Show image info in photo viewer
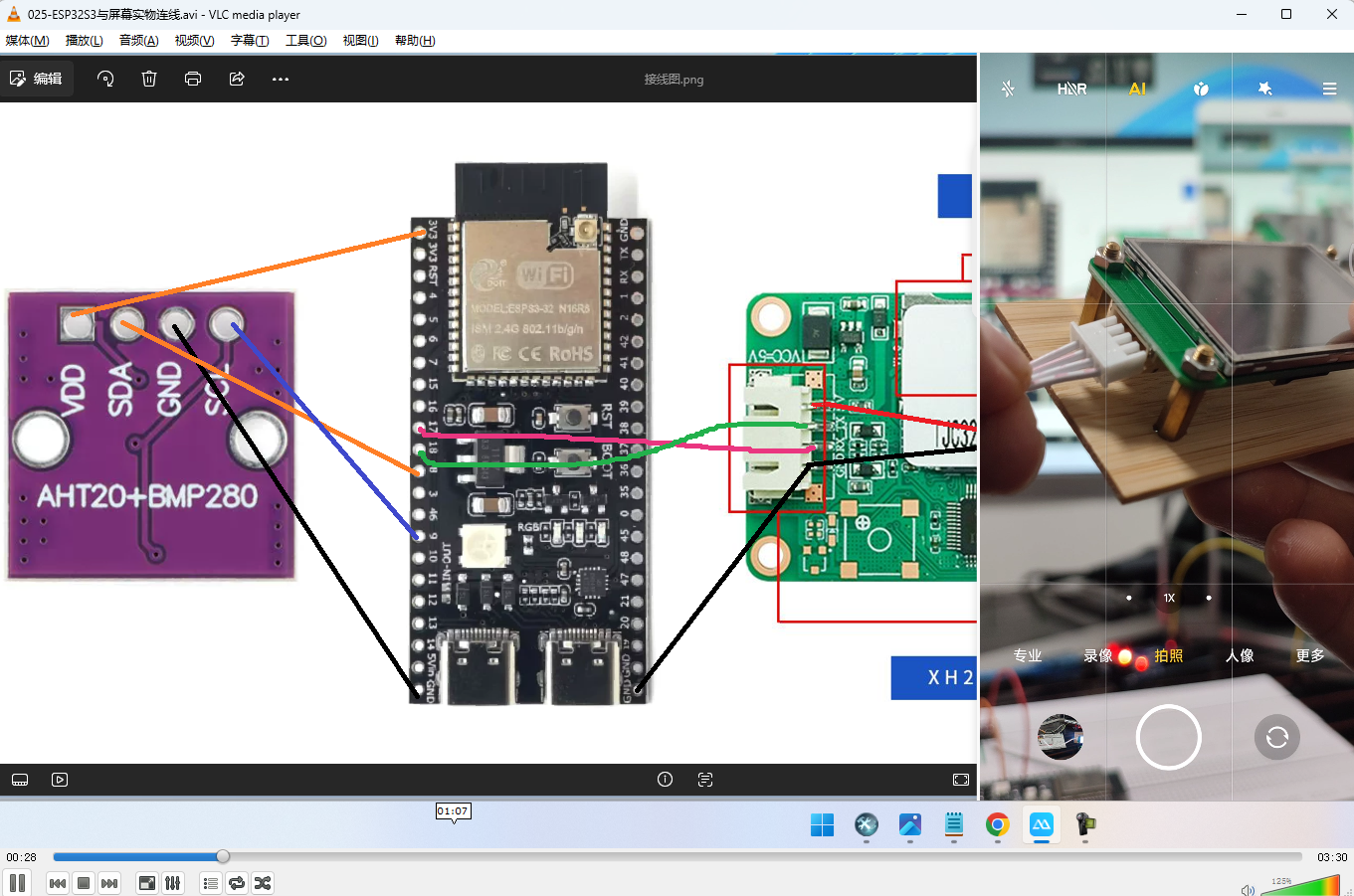 coord(666,780)
